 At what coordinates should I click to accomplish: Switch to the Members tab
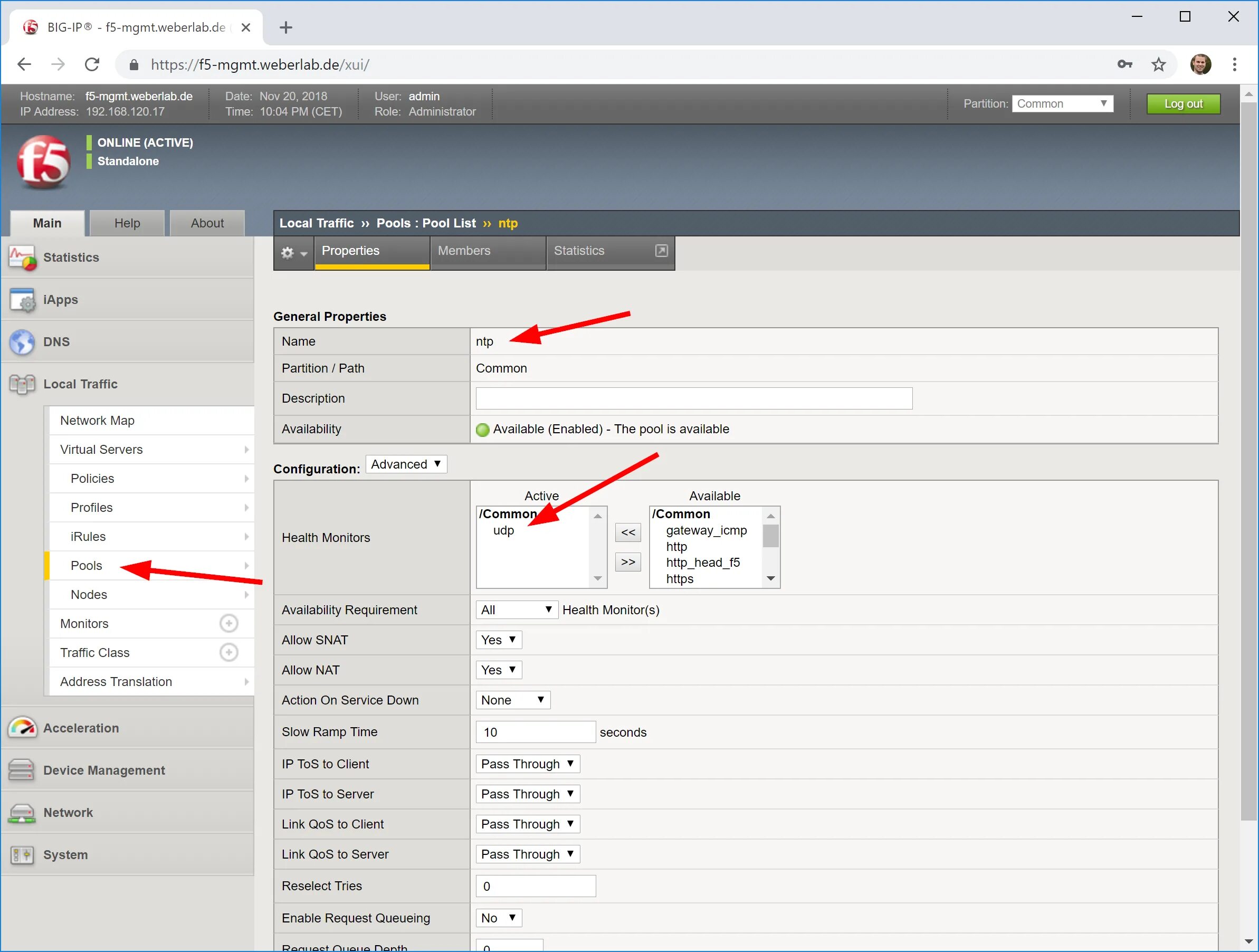click(x=464, y=251)
